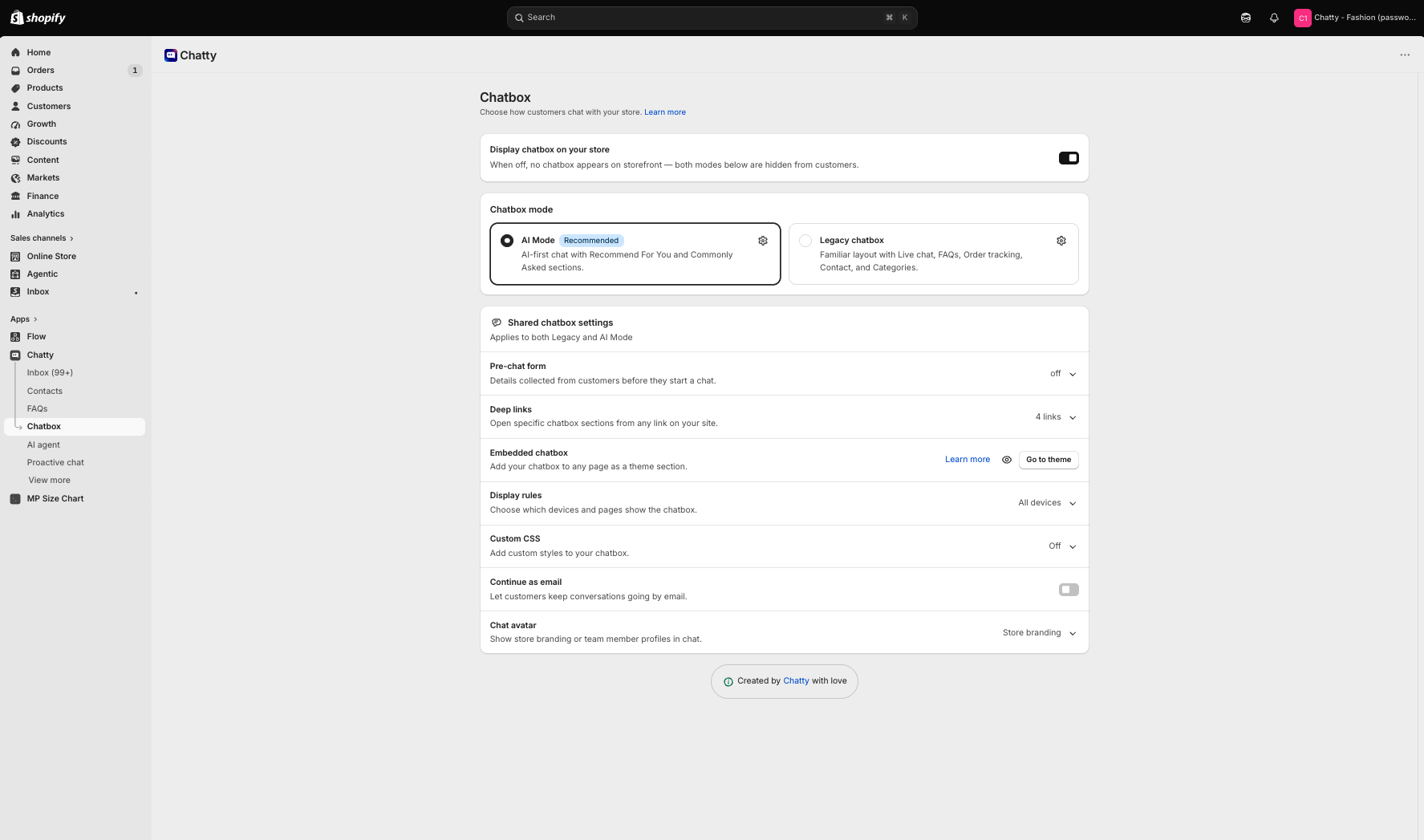The width and height of the screenshot is (1424, 840).
Task: Click the Agentic channel icon
Action: [x=15, y=274]
